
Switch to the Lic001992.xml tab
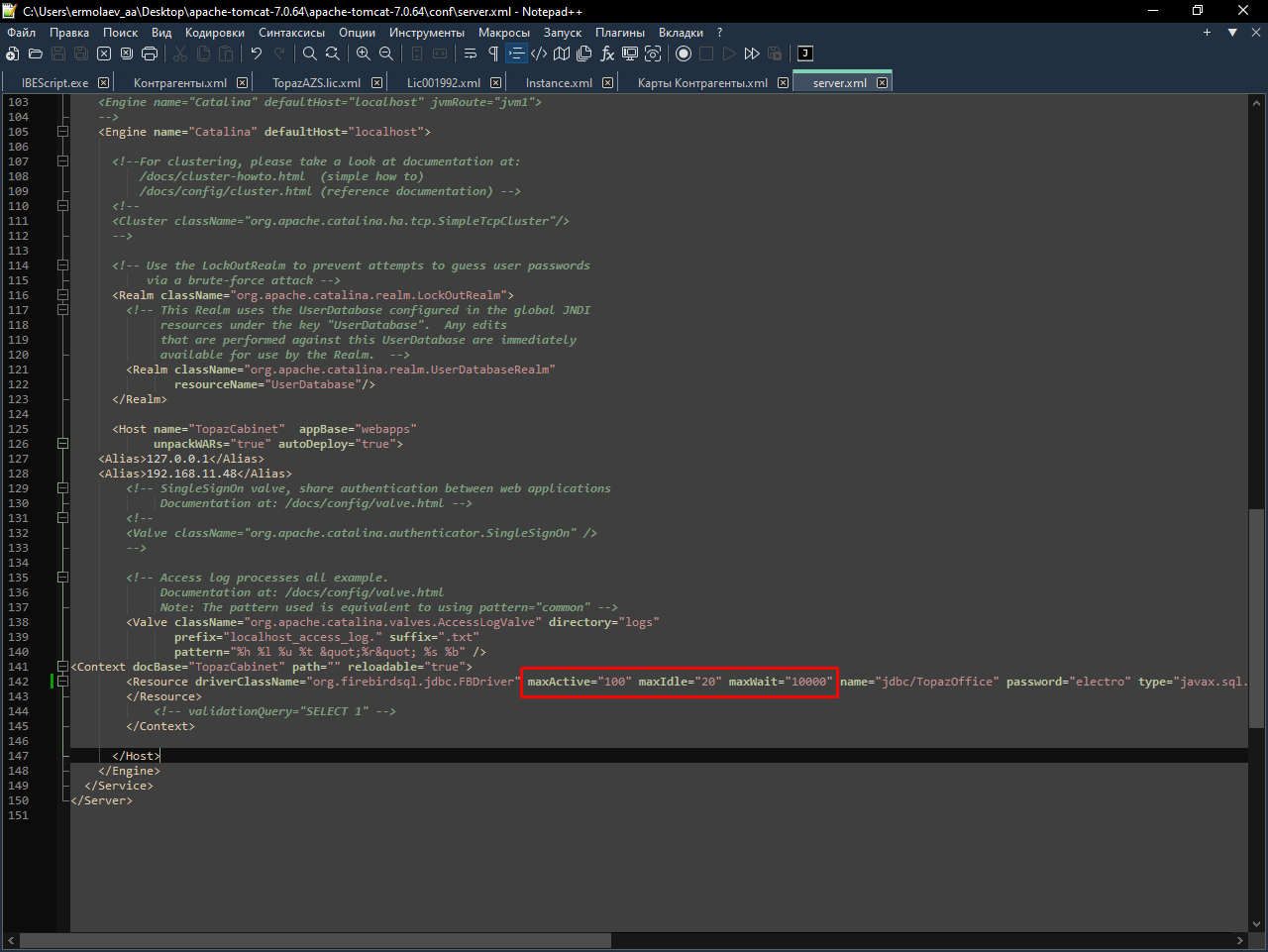[x=444, y=83]
